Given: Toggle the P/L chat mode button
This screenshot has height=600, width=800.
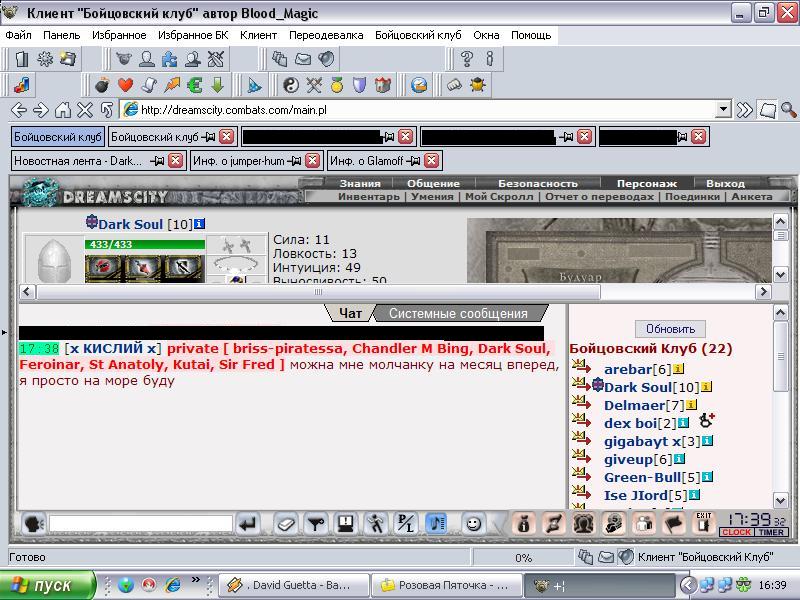Looking at the screenshot, I should tap(406, 524).
